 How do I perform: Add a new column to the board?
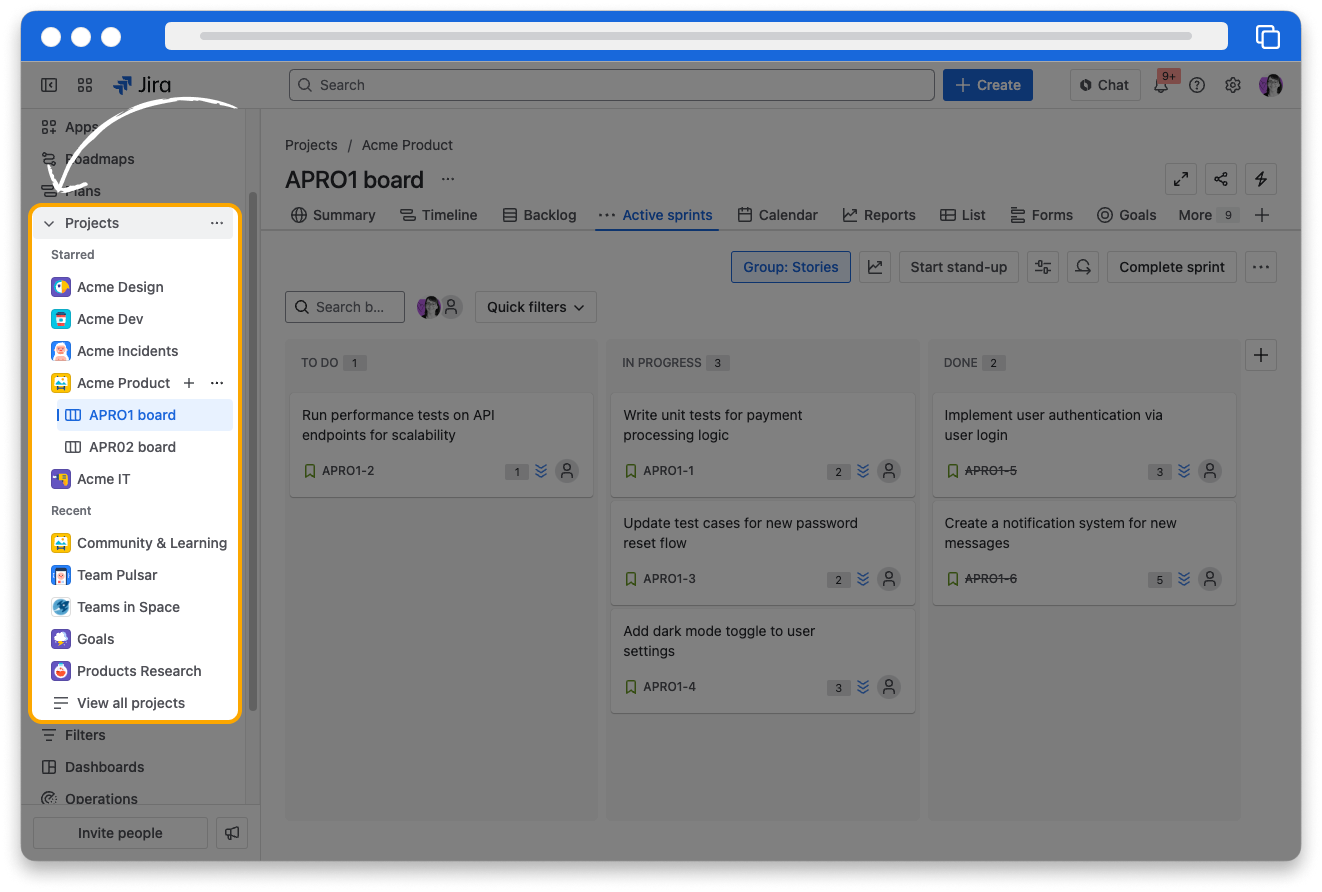pyautogui.click(x=1261, y=355)
